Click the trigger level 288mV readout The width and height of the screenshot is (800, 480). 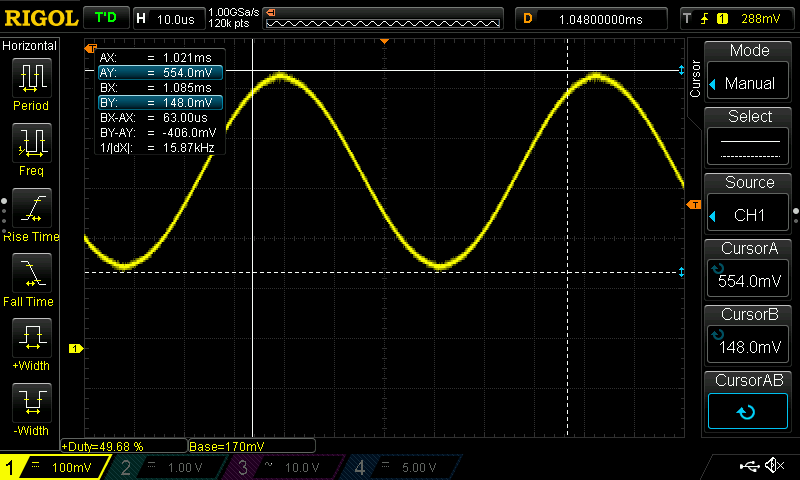[760, 19]
